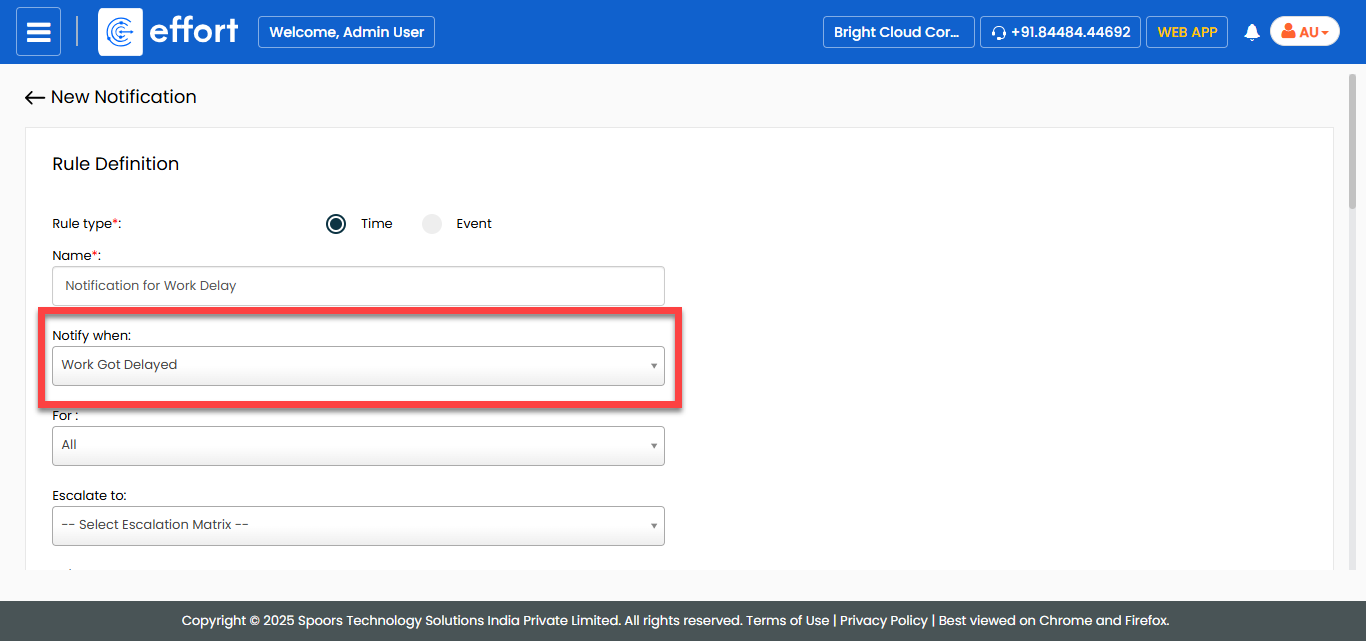Open the Privacy Policy link

884,621
